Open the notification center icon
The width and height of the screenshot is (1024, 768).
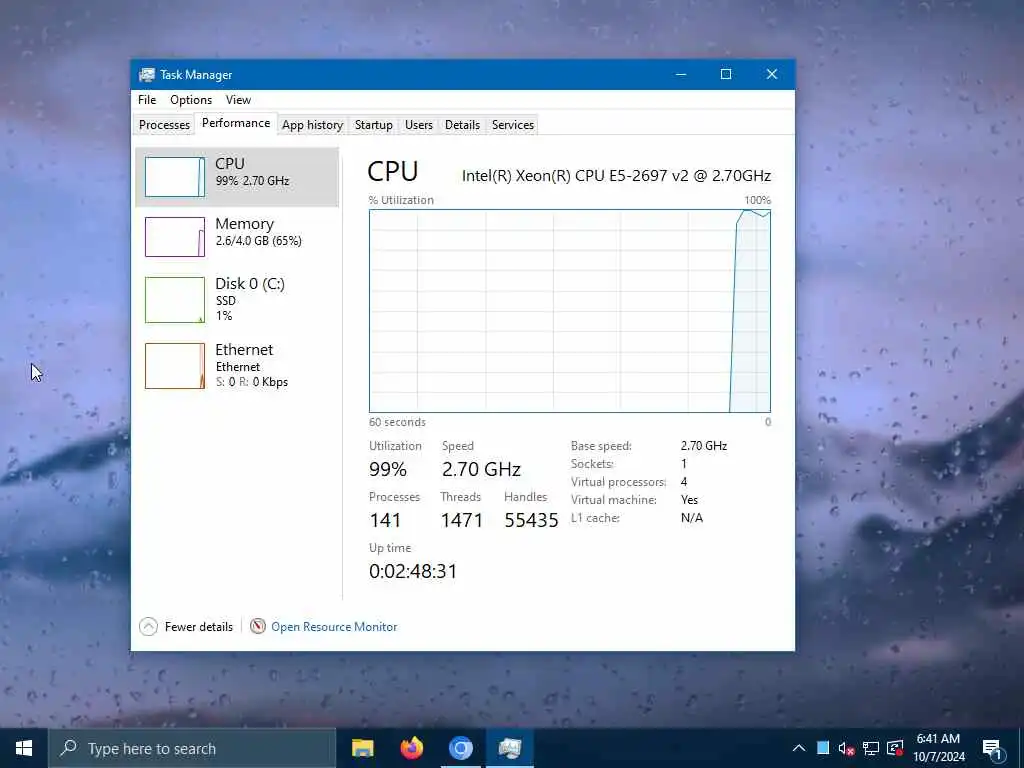993,748
